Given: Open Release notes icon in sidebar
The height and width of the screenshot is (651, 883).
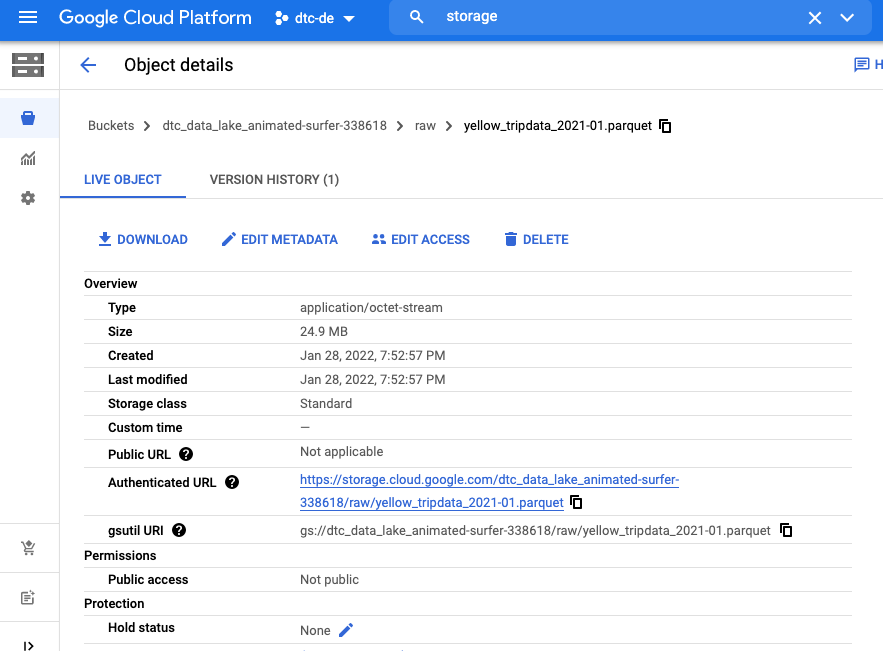Looking at the screenshot, I should 28,598.
